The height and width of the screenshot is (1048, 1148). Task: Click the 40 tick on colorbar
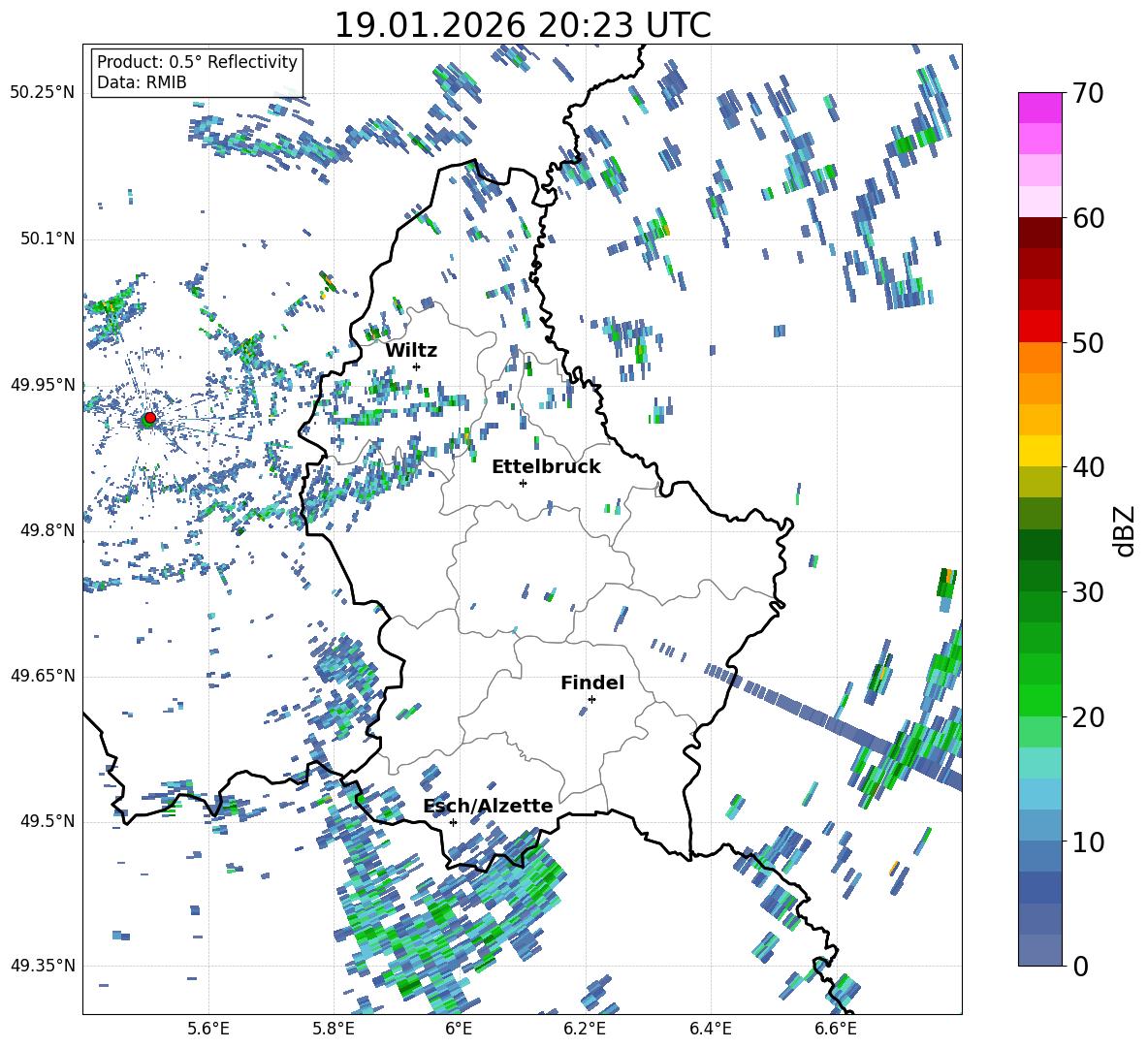(1087, 467)
